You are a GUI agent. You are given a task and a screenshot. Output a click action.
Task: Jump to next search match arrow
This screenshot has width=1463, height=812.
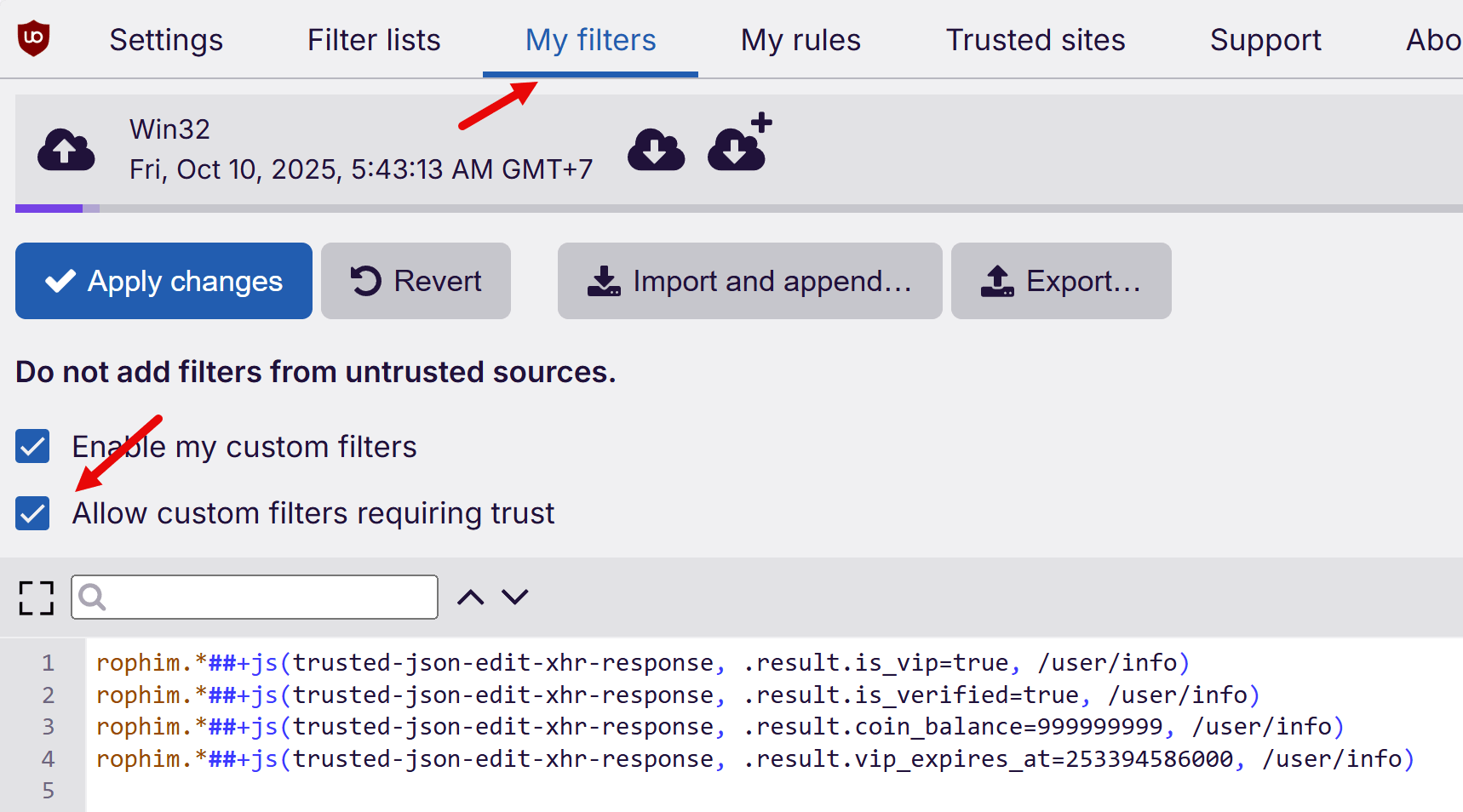click(x=515, y=598)
